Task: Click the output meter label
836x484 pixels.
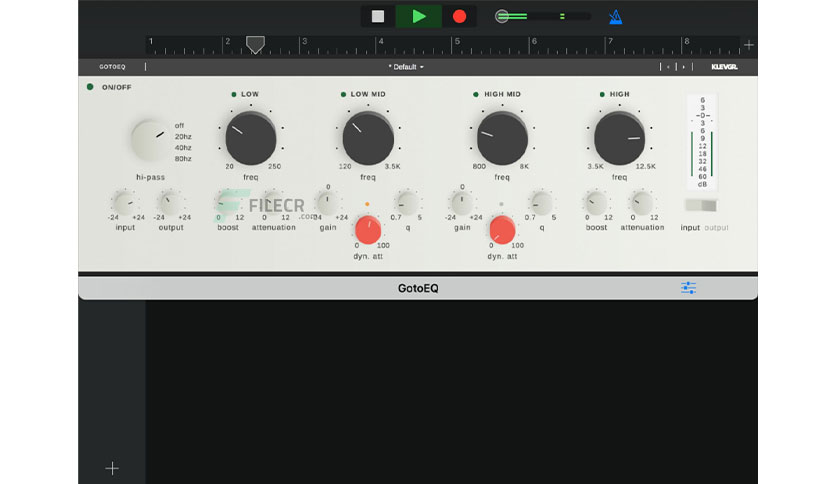Action: tap(716, 228)
